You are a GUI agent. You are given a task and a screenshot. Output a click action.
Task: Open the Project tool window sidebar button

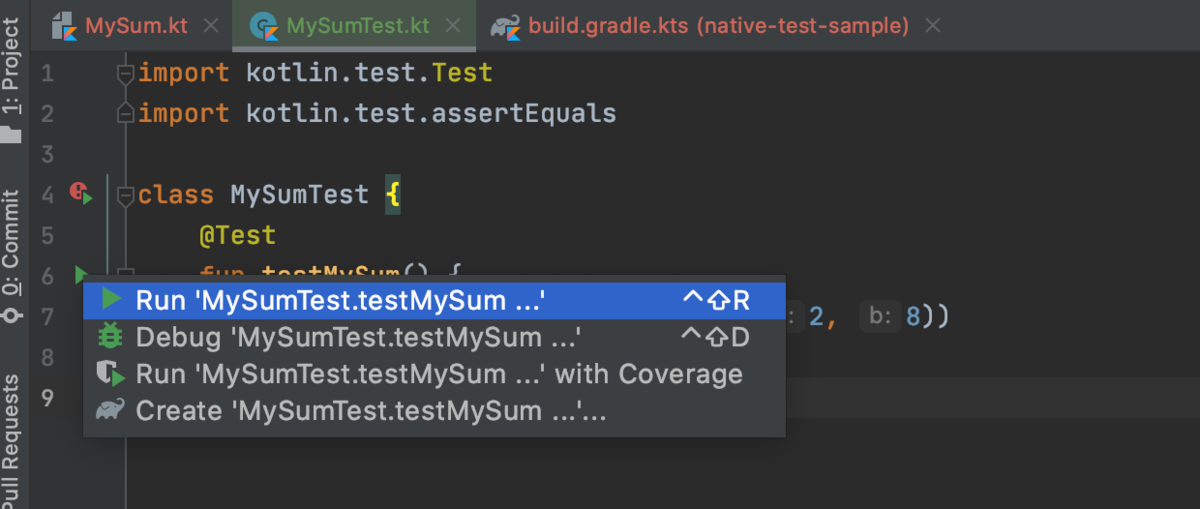[x=12, y=78]
